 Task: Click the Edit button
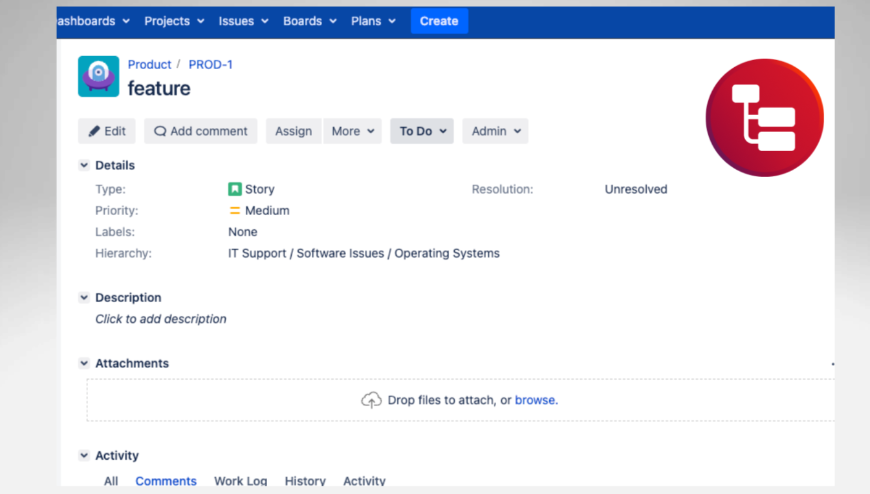107,131
